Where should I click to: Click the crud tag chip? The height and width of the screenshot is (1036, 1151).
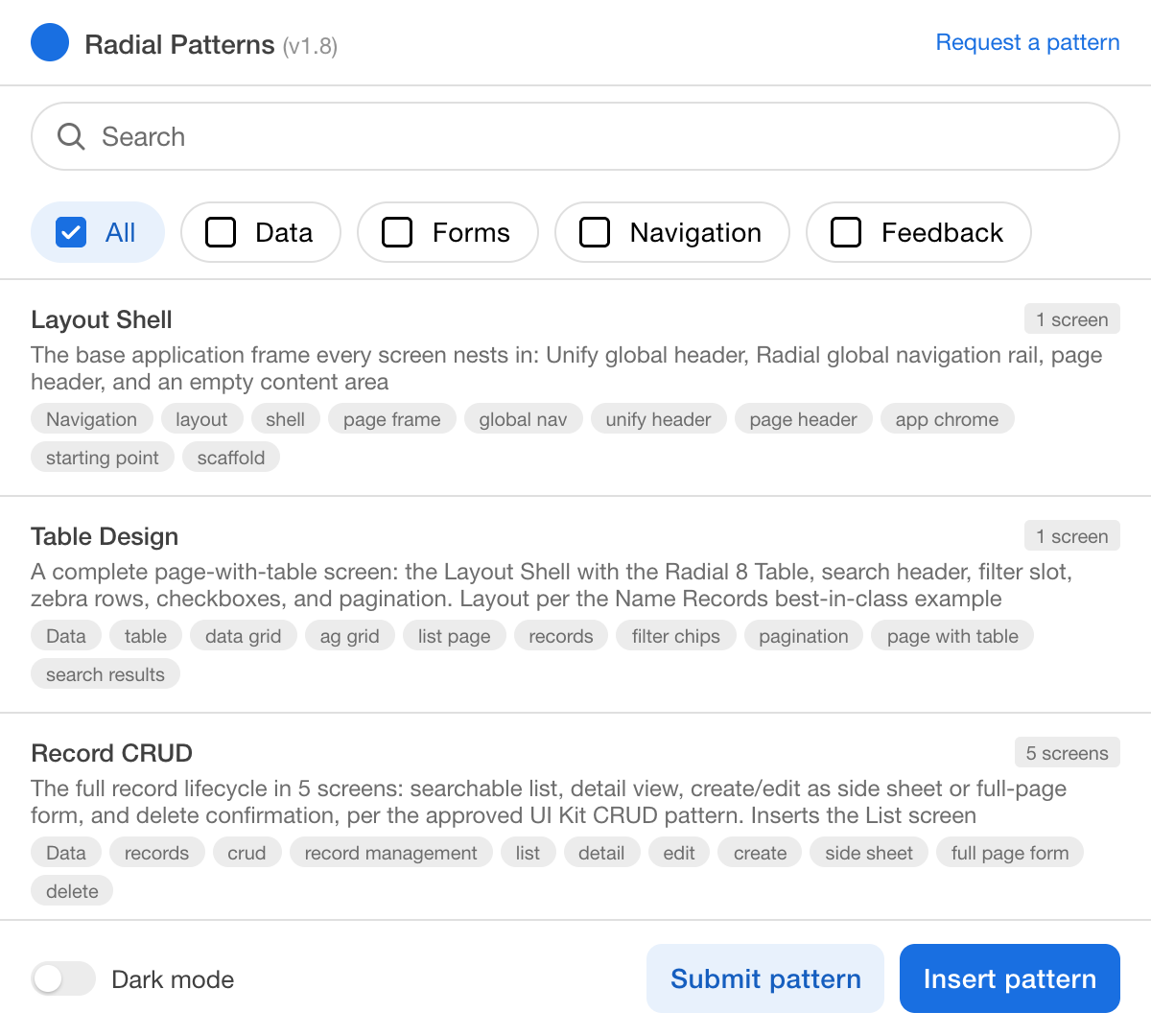247,853
